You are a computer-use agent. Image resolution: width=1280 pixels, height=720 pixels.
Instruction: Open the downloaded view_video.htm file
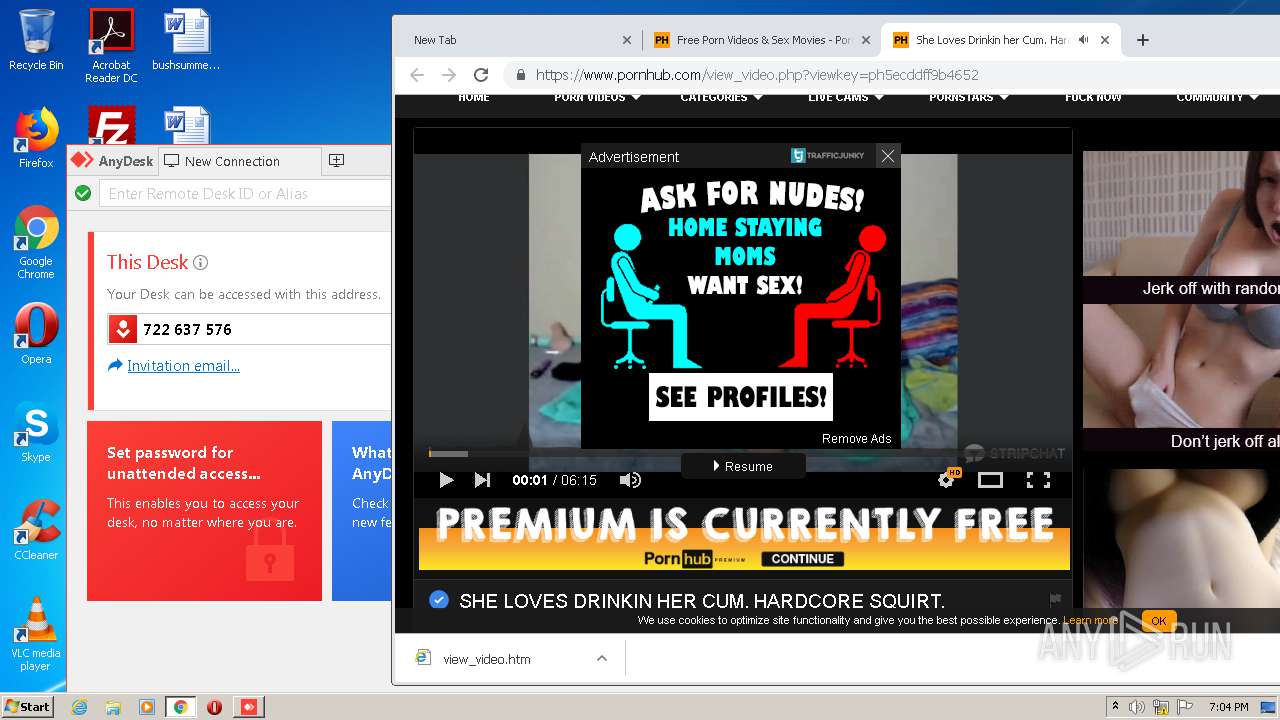click(x=487, y=659)
